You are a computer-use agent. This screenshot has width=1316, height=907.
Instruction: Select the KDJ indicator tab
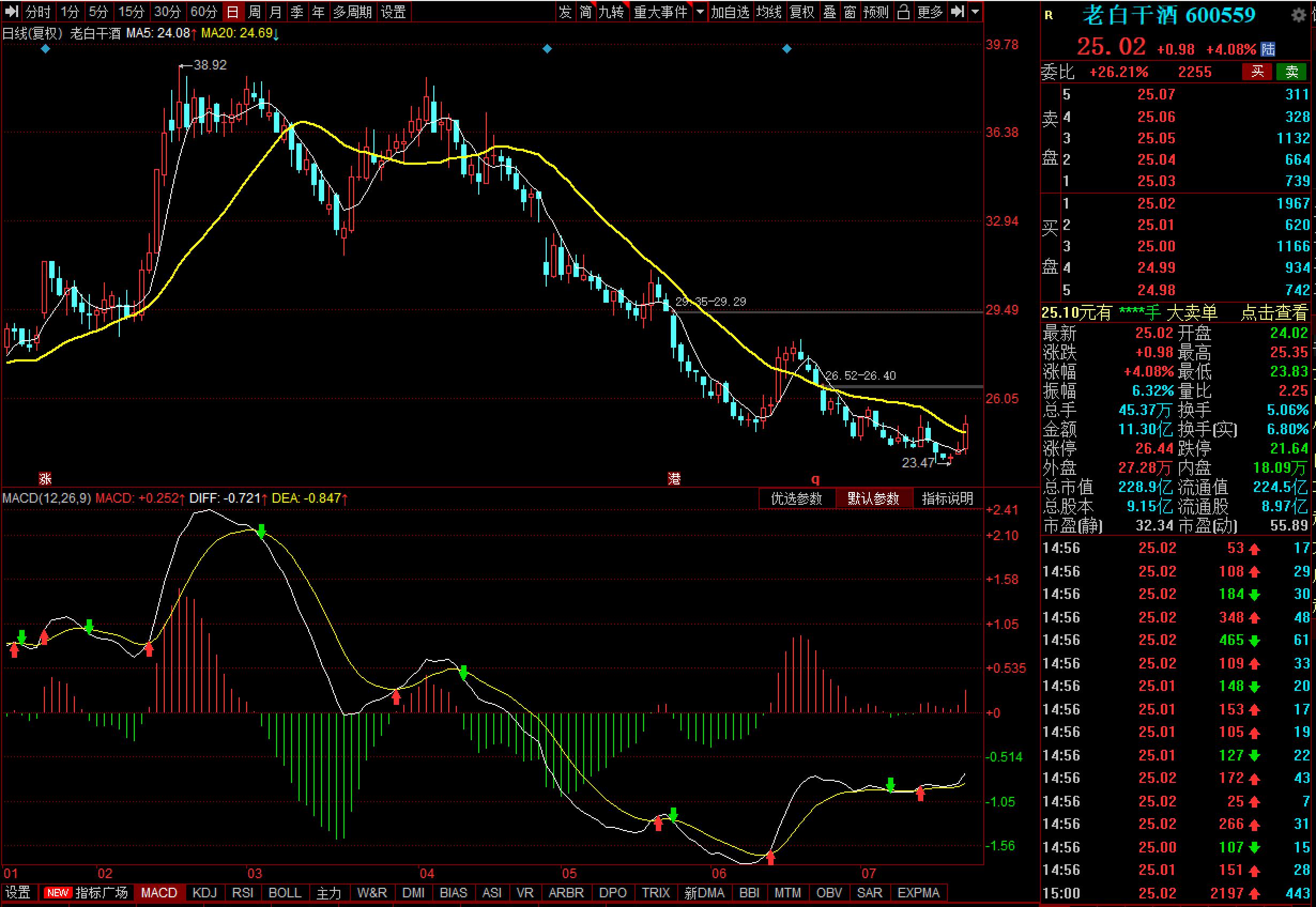point(205,893)
